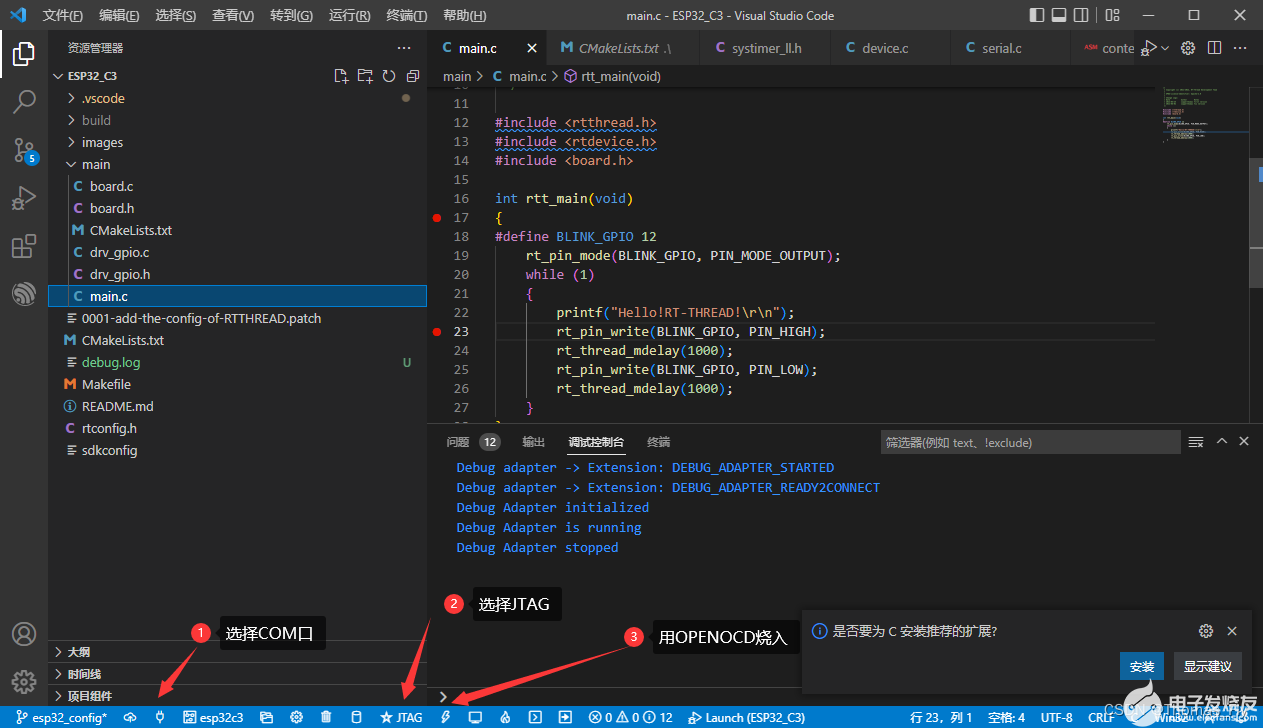The height and width of the screenshot is (728, 1263).
Task: Open the Extensions view
Action: pos(24,246)
